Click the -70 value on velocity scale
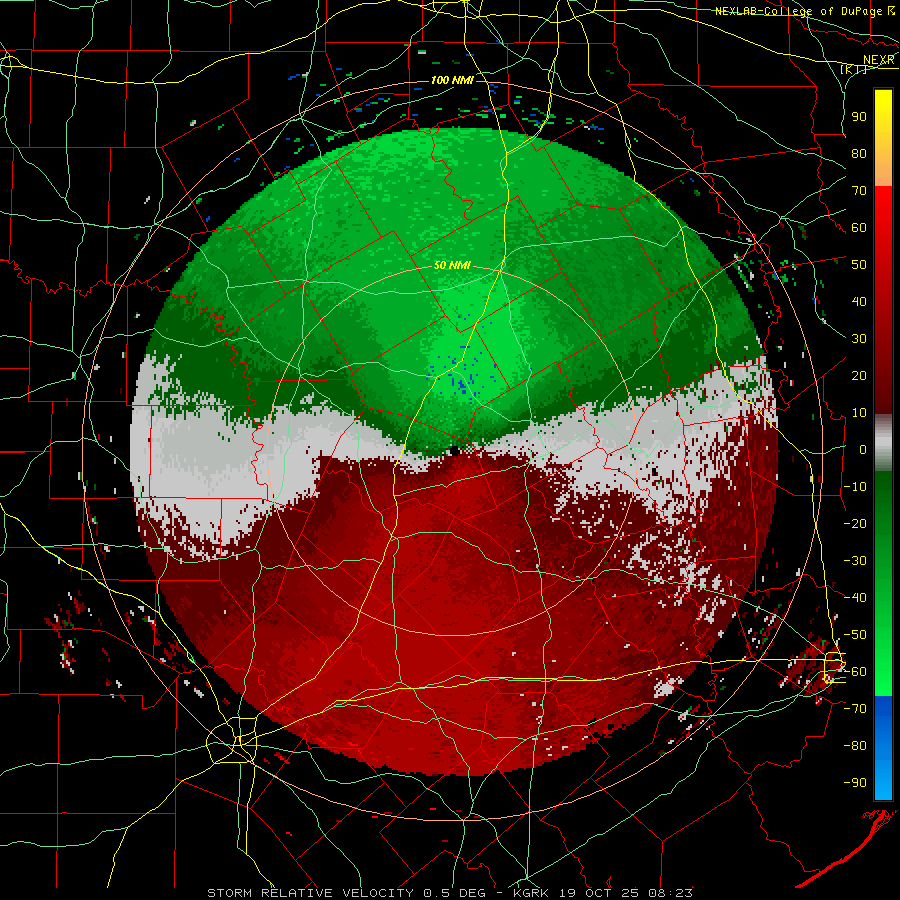 855,709
